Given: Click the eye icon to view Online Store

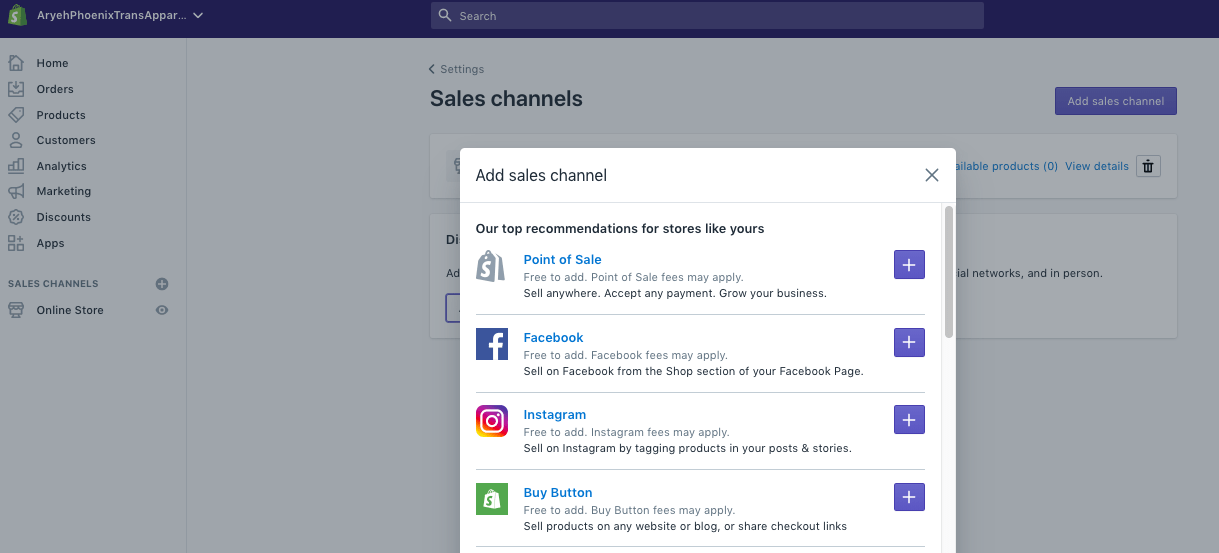Looking at the screenshot, I should point(162,310).
